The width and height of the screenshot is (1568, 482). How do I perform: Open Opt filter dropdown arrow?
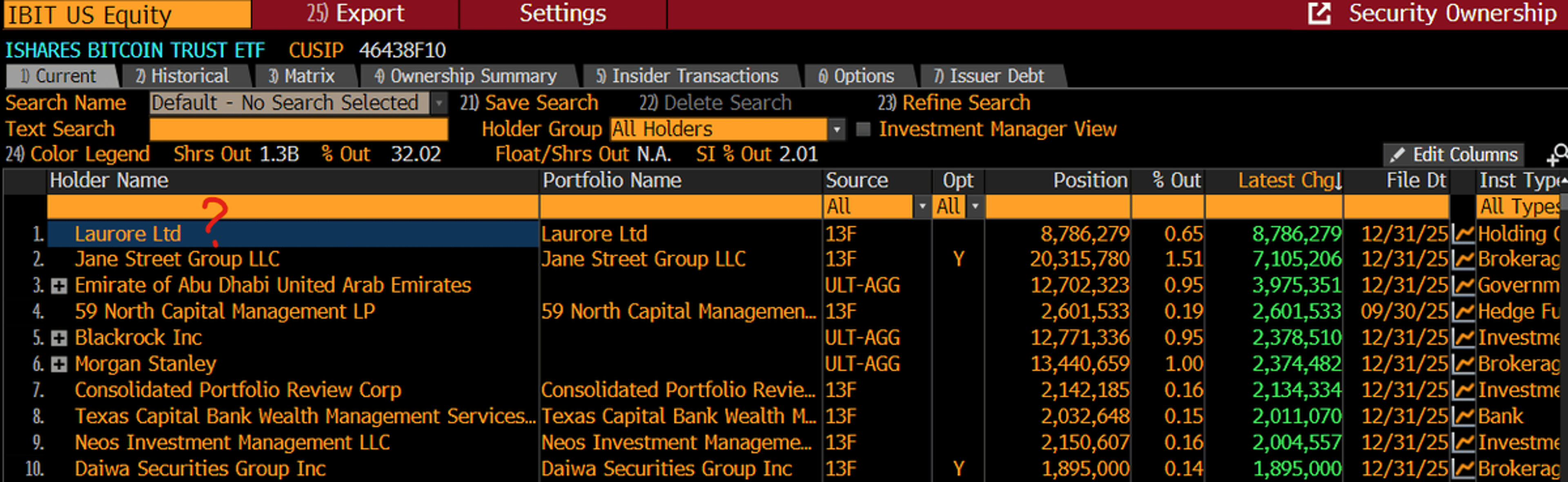tap(975, 207)
